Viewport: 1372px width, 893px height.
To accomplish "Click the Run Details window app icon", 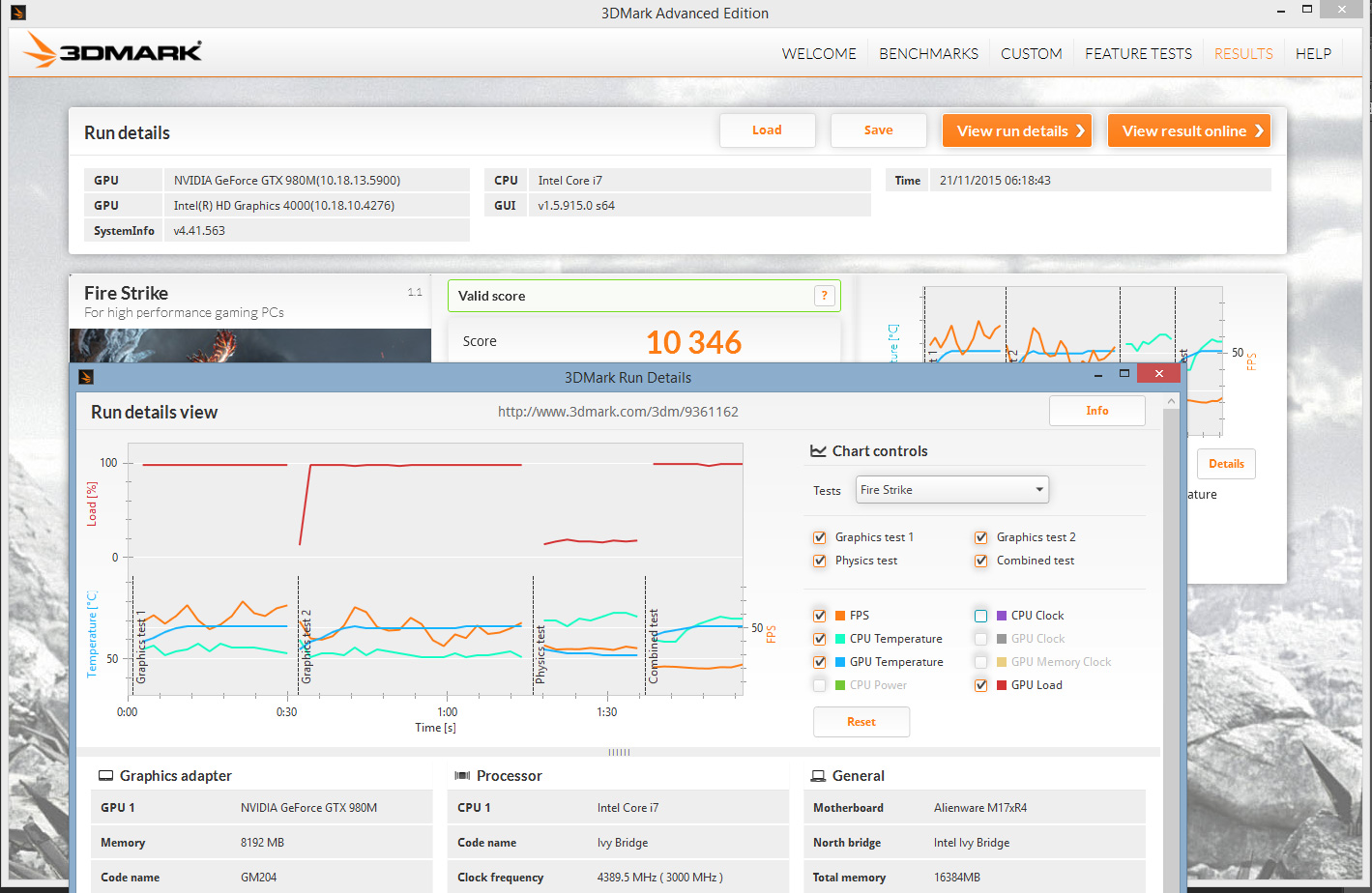I will [x=86, y=377].
